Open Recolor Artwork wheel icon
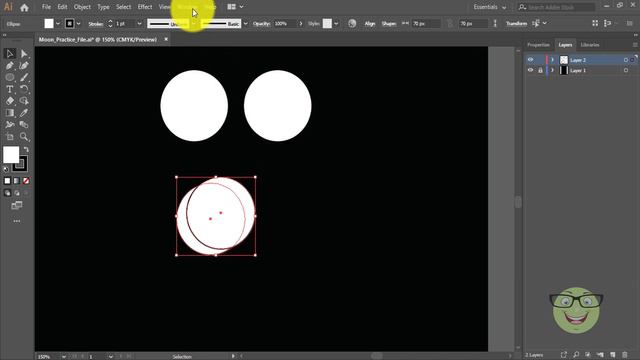640x360 pixels. pyautogui.click(x=352, y=23)
